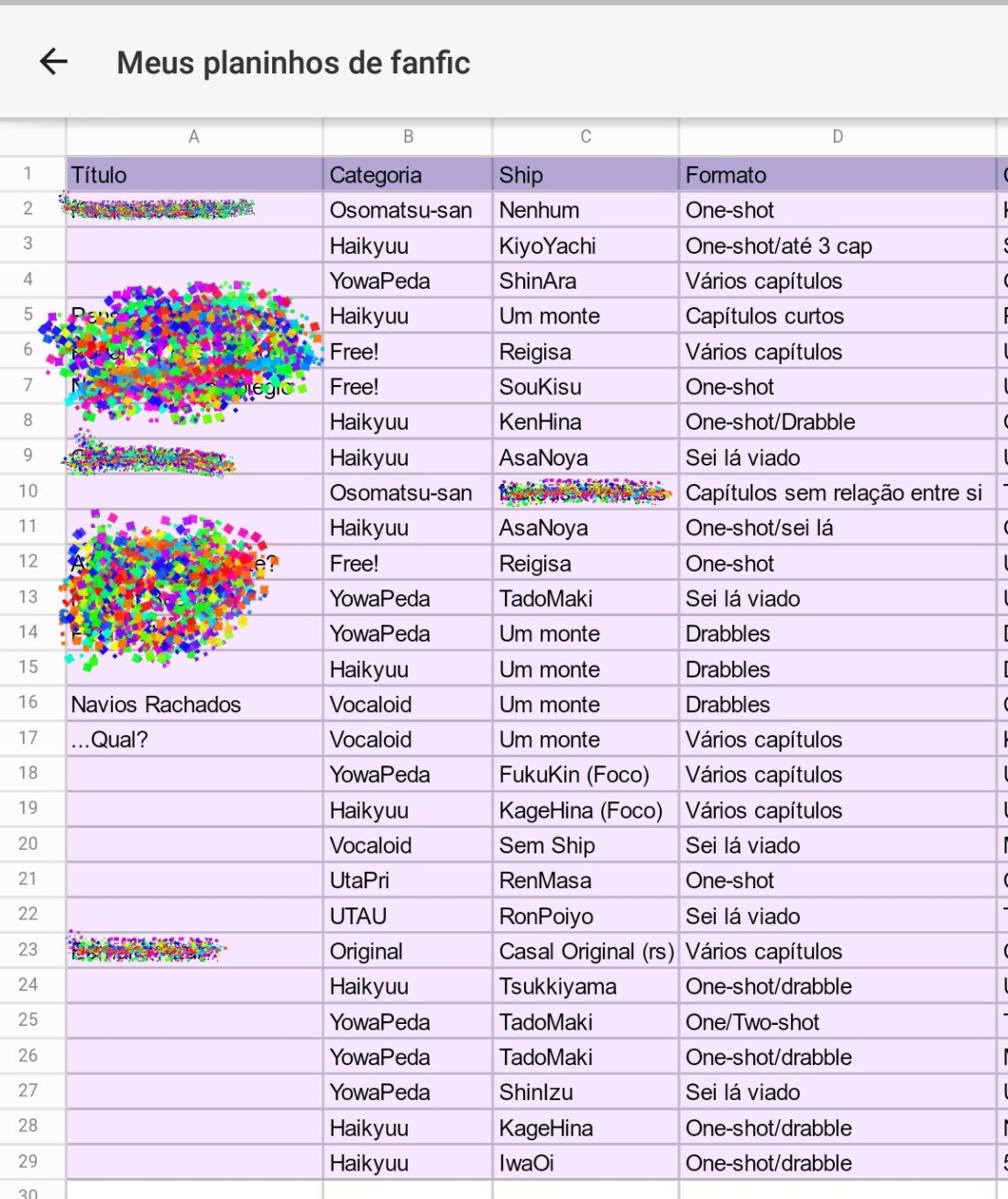The height and width of the screenshot is (1199, 1008).
Task: Select column D header
Action: point(837,137)
